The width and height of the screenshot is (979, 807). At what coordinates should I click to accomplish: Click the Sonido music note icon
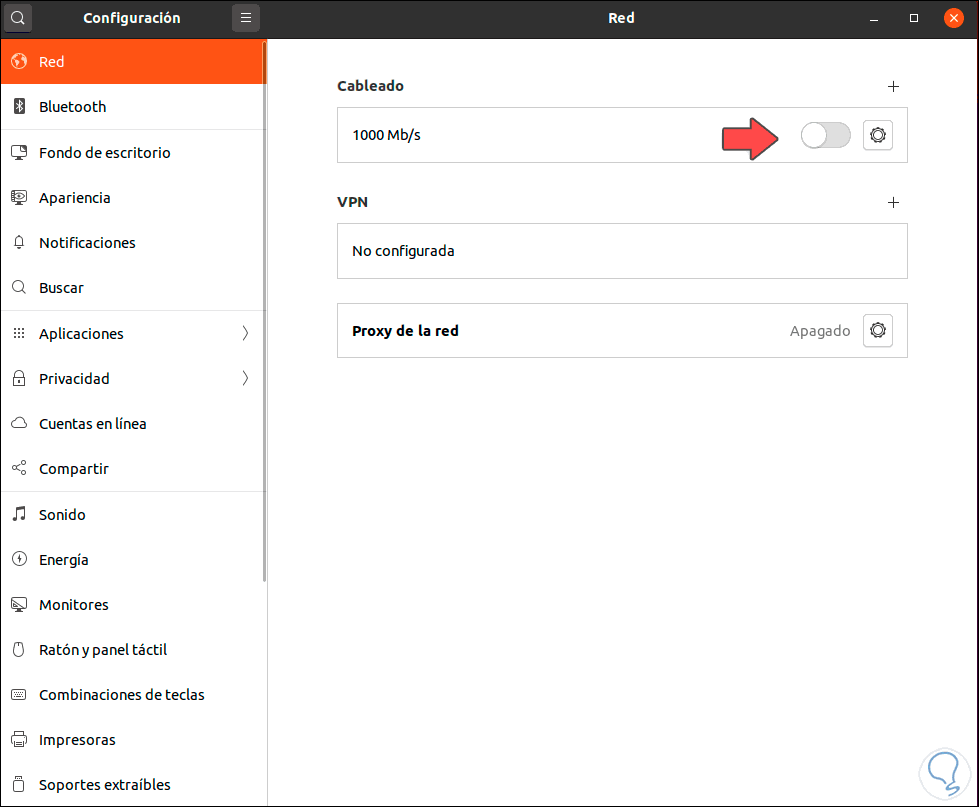click(18, 515)
